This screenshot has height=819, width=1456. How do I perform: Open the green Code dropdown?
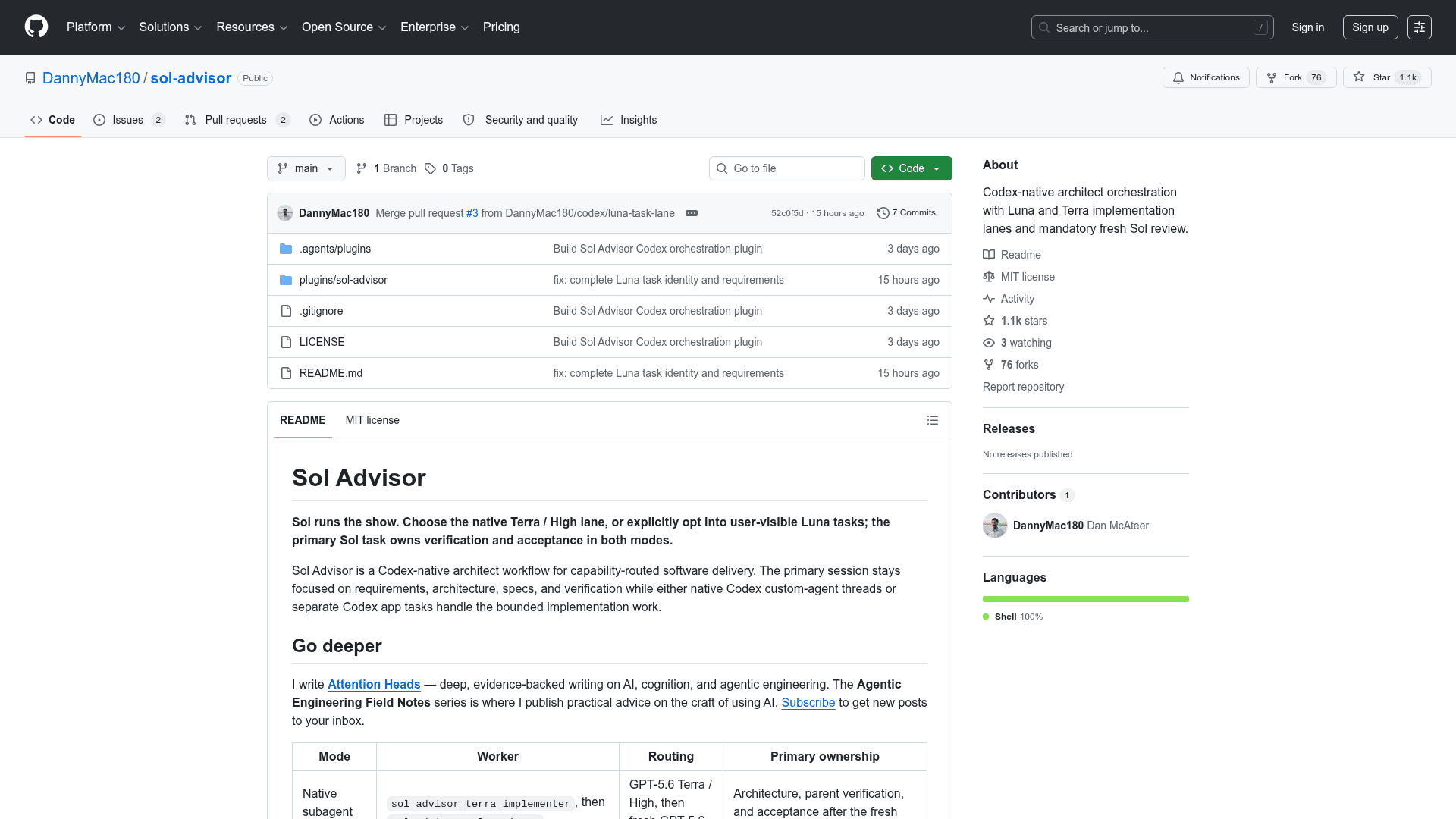pyautogui.click(x=912, y=168)
